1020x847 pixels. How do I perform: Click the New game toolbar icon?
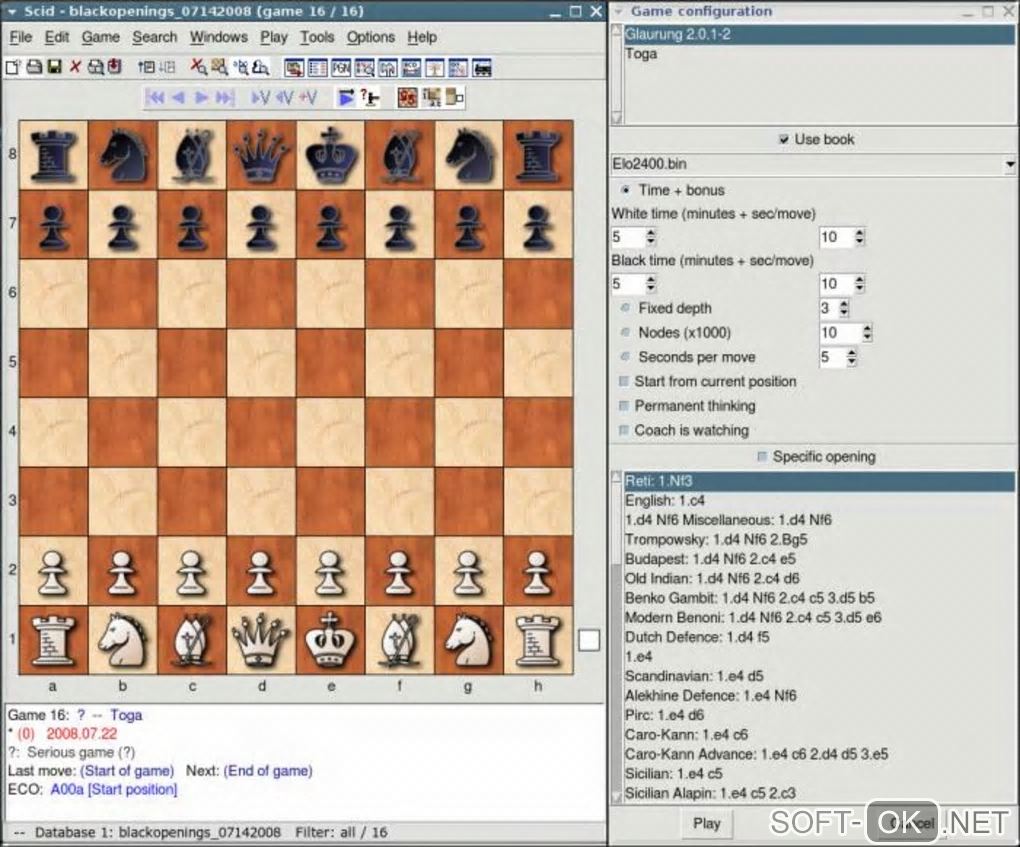click(x=12, y=67)
